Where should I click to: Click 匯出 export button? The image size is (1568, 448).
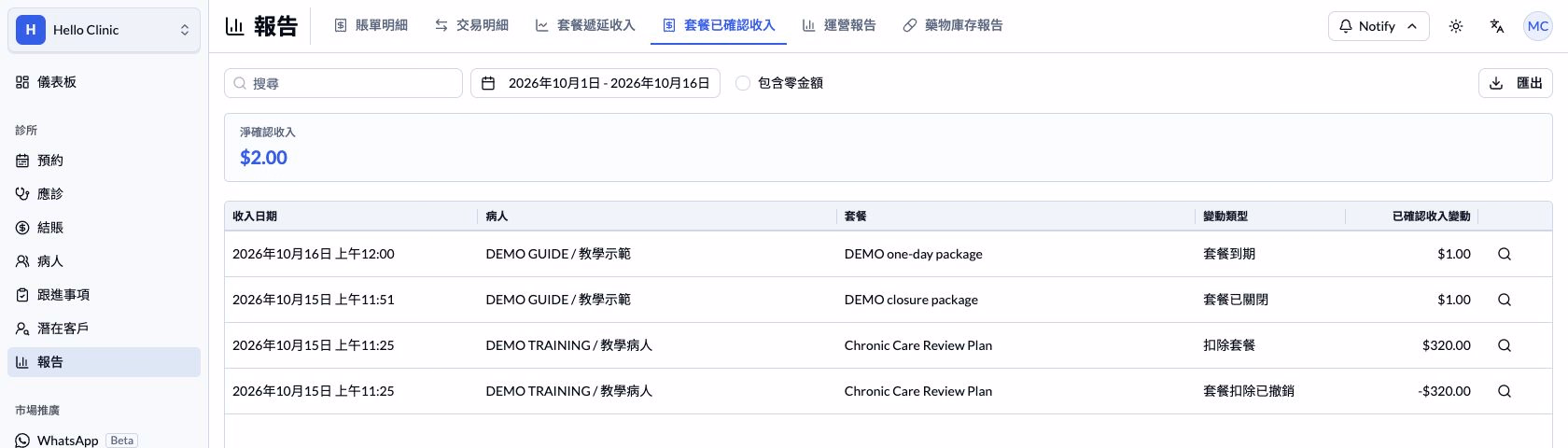click(1515, 83)
